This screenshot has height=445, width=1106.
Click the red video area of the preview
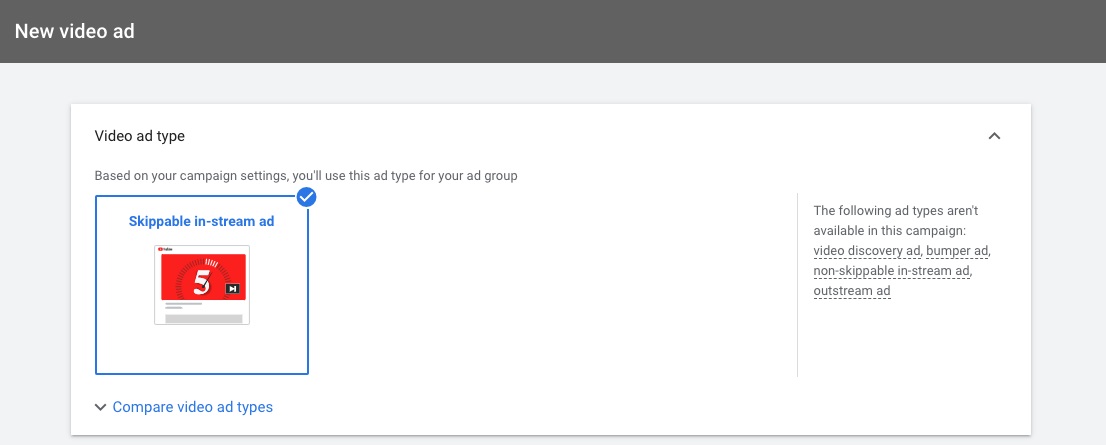point(202,277)
